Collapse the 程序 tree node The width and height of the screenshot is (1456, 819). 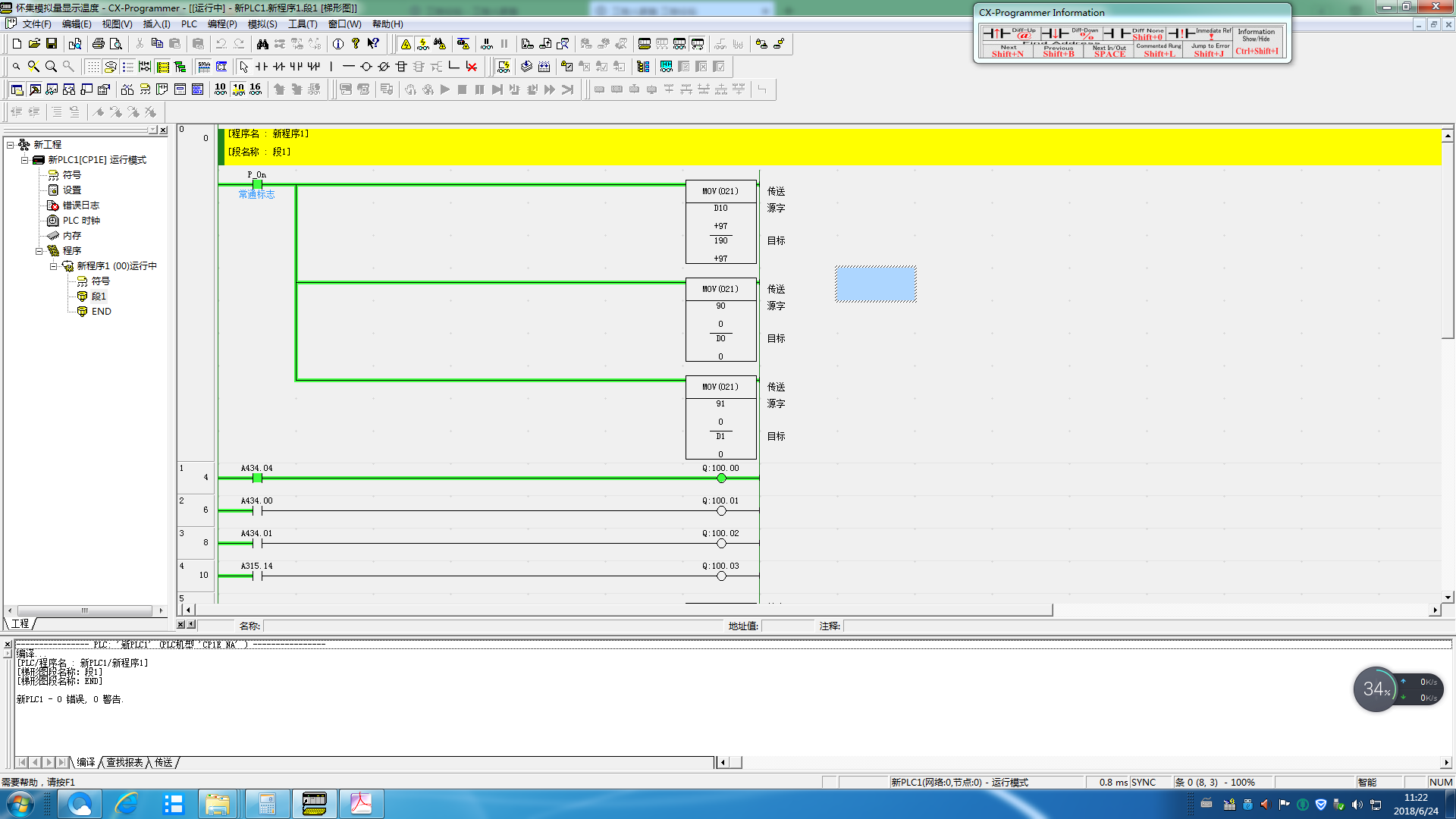[x=39, y=250]
